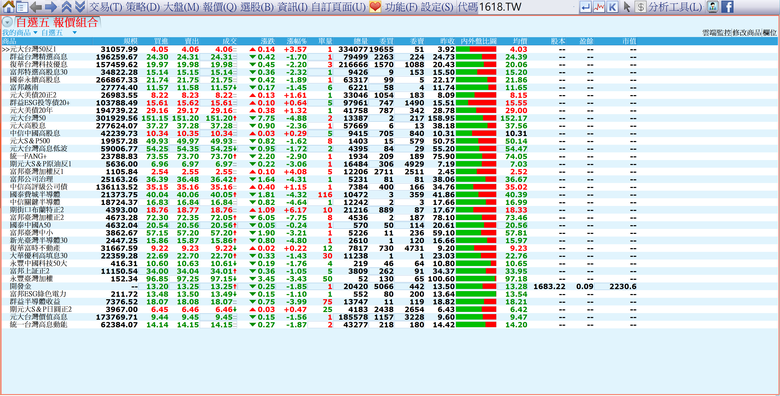Click the double down chevron icon
The height and width of the screenshot is (396, 780).
[x=80, y=7]
